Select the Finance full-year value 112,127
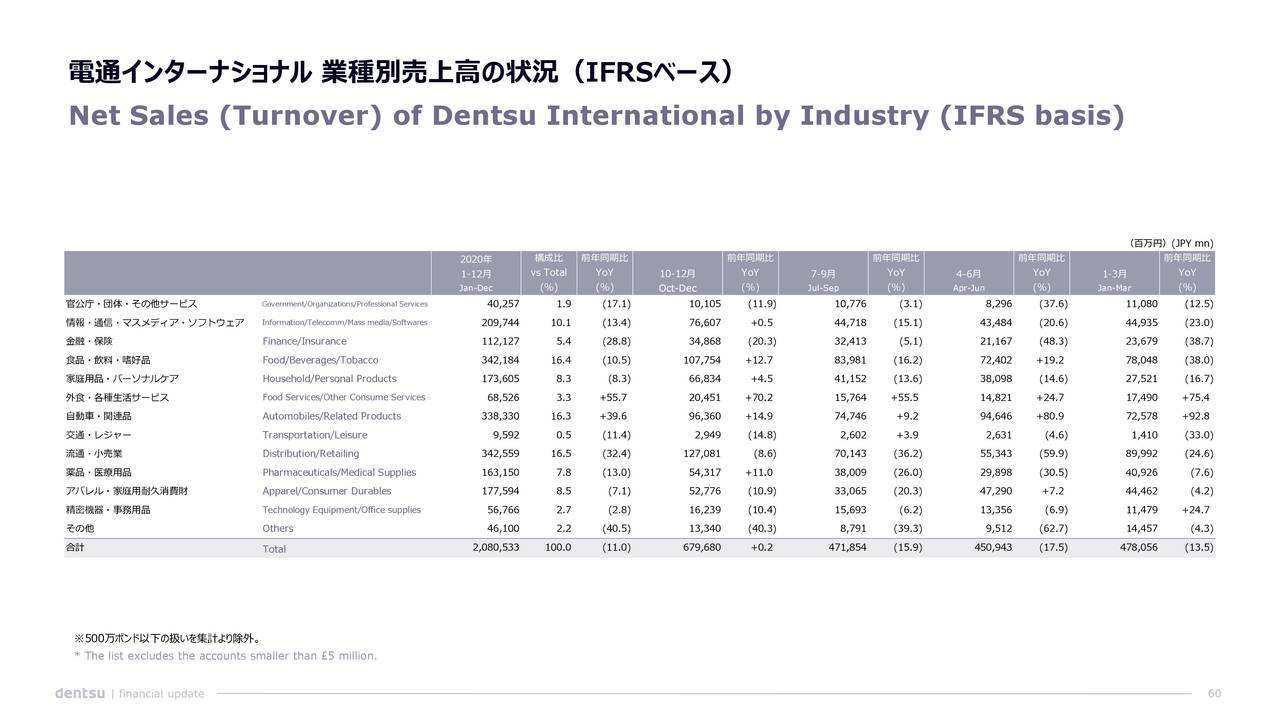This screenshot has height=720, width=1280. pos(500,341)
